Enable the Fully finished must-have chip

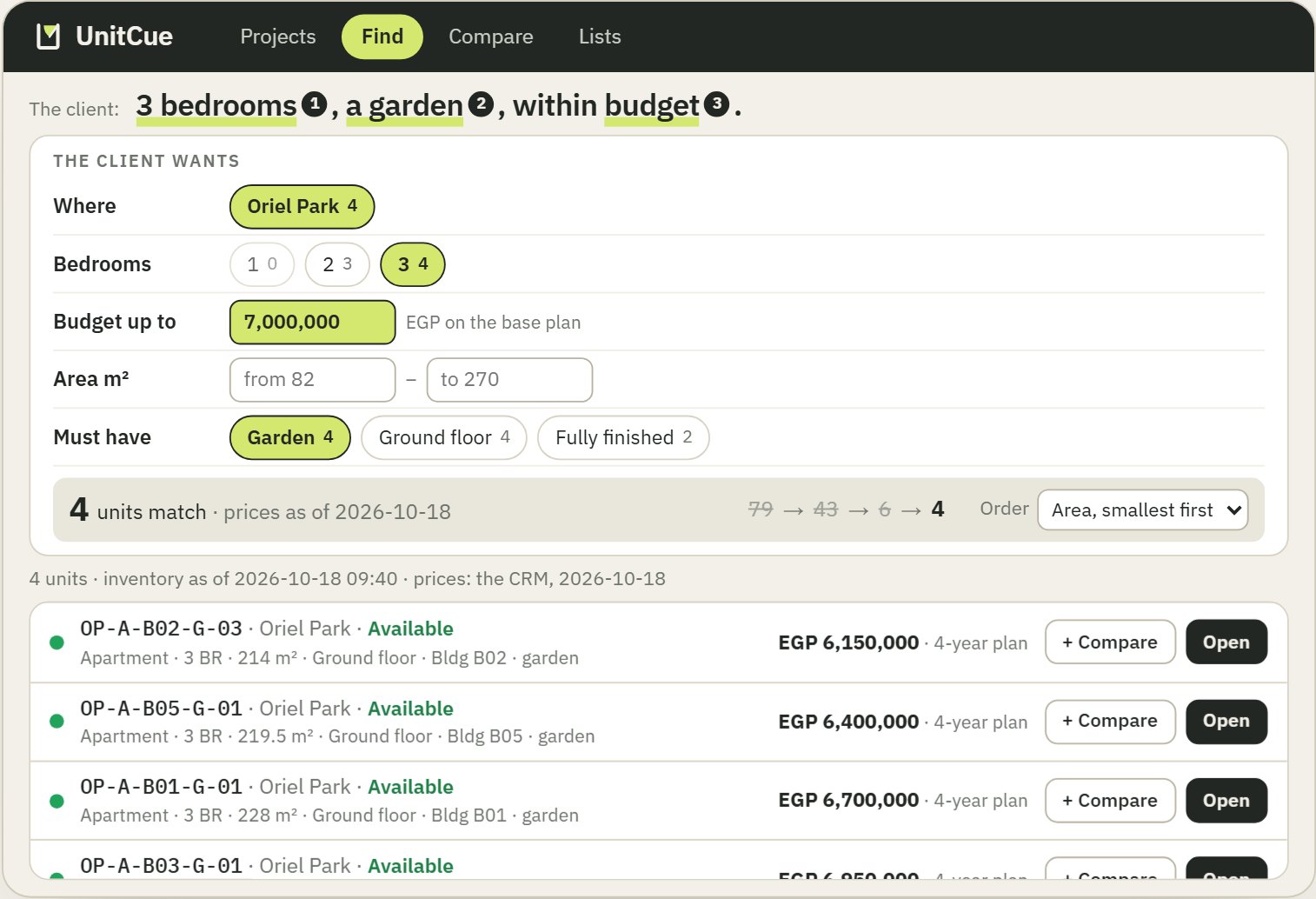(x=623, y=437)
